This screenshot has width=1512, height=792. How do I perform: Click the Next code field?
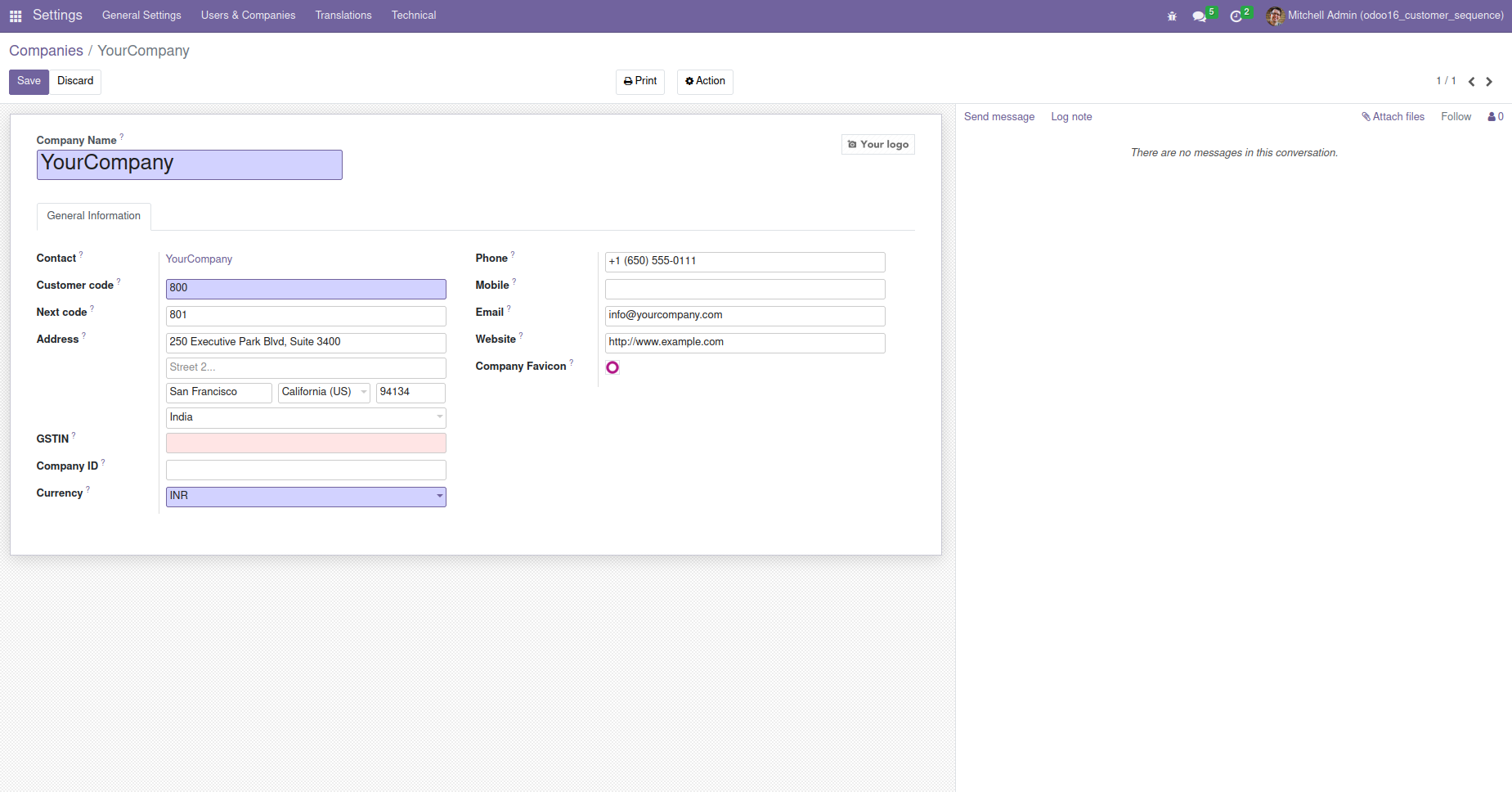[x=306, y=316]
